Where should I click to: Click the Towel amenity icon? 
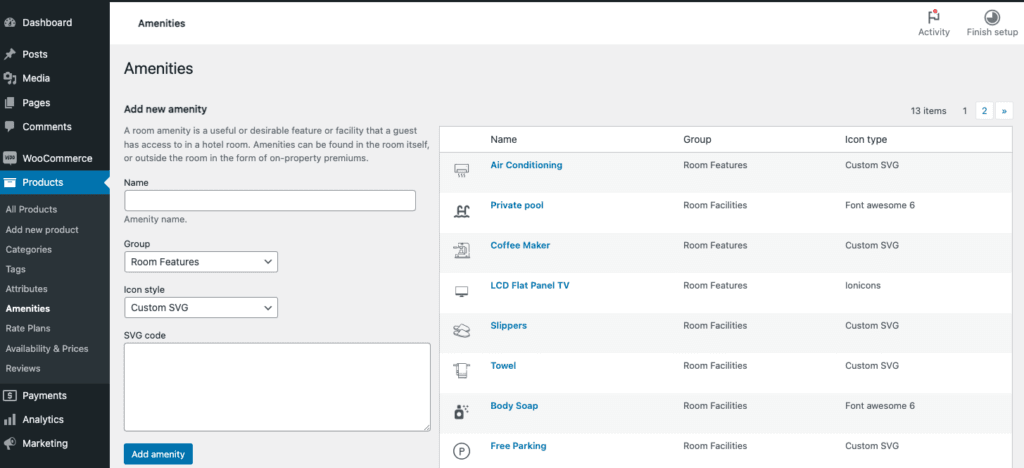461,370
